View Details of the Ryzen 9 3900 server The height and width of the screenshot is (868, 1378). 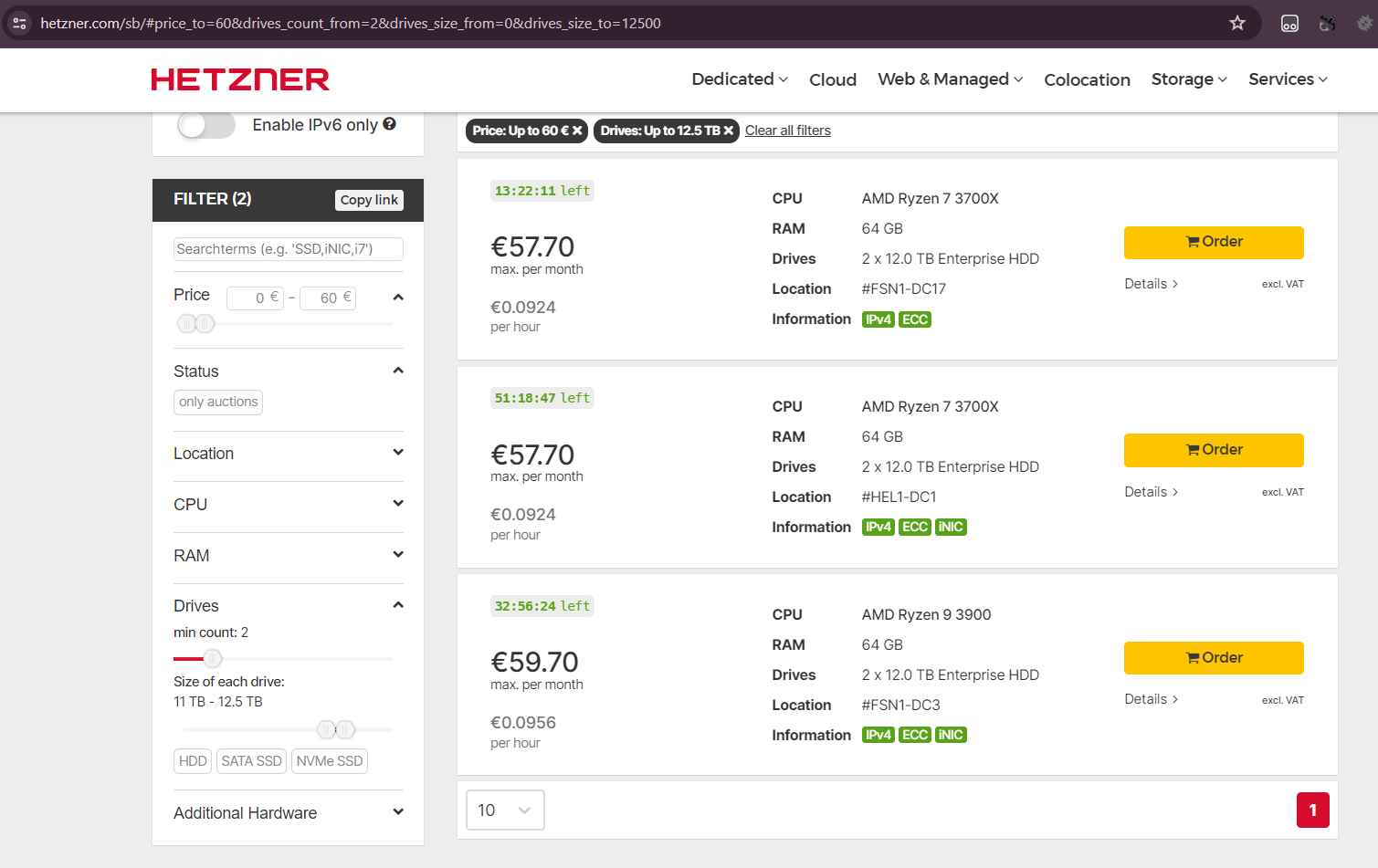click(1151, 699)
